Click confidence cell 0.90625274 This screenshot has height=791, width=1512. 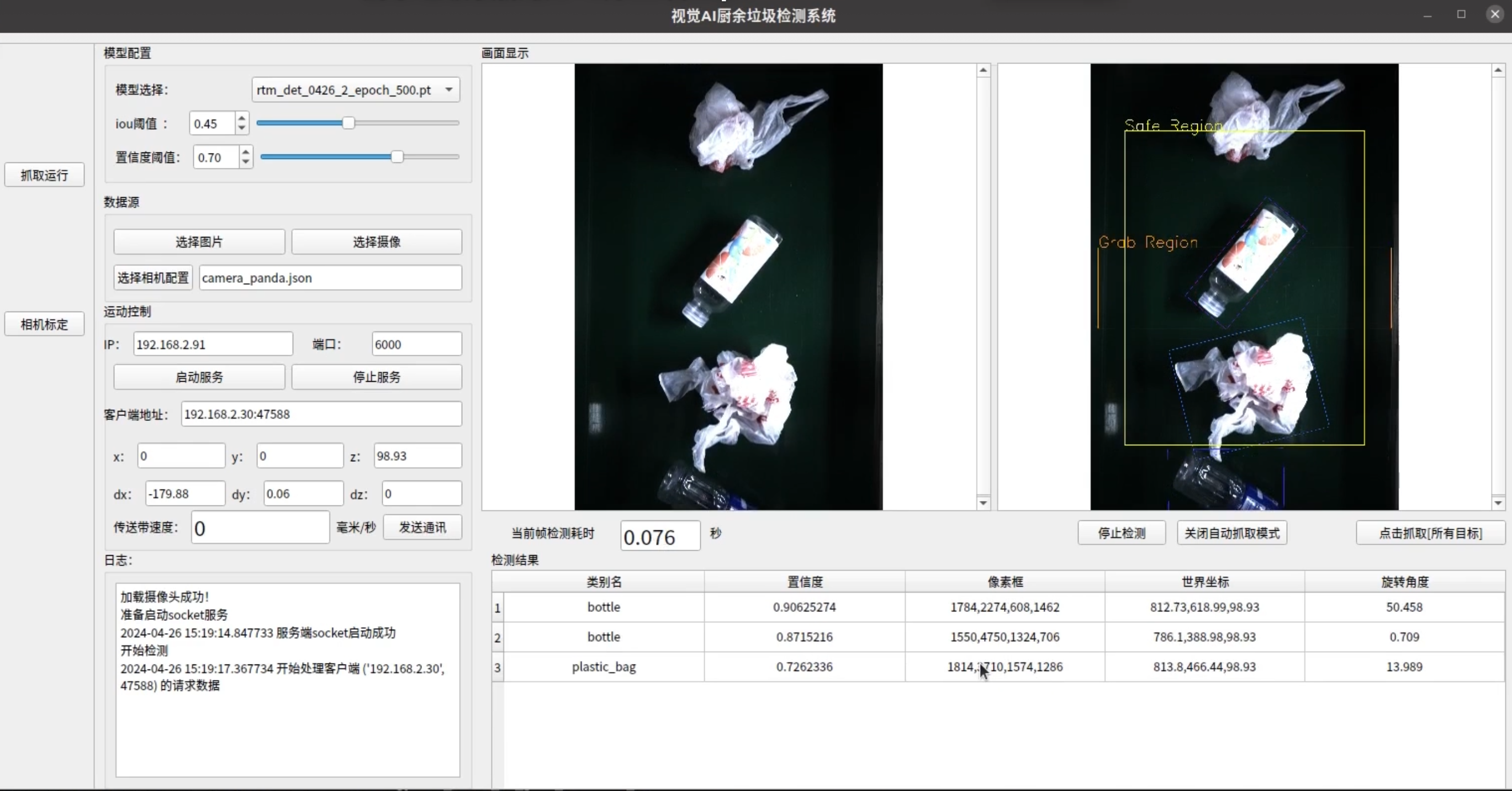coord(805,607)
